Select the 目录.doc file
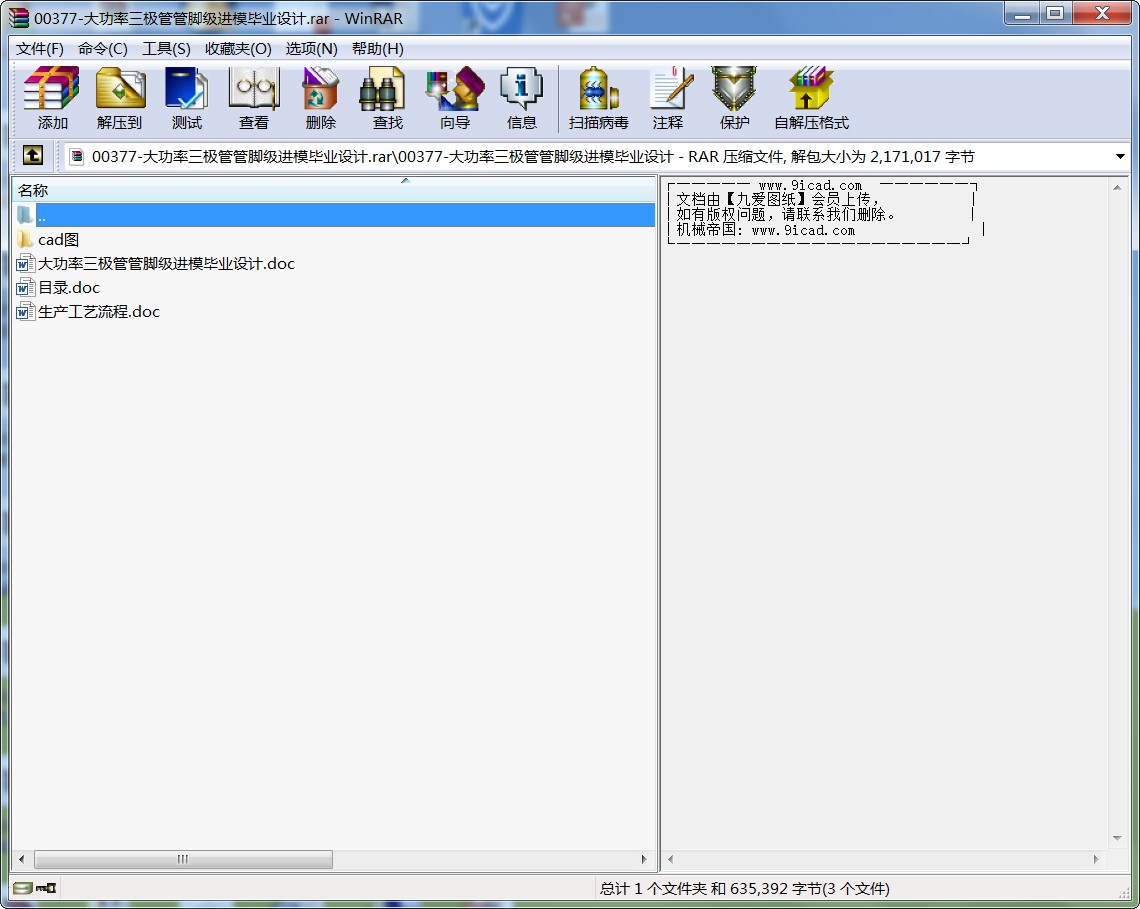 pos(68,288)
